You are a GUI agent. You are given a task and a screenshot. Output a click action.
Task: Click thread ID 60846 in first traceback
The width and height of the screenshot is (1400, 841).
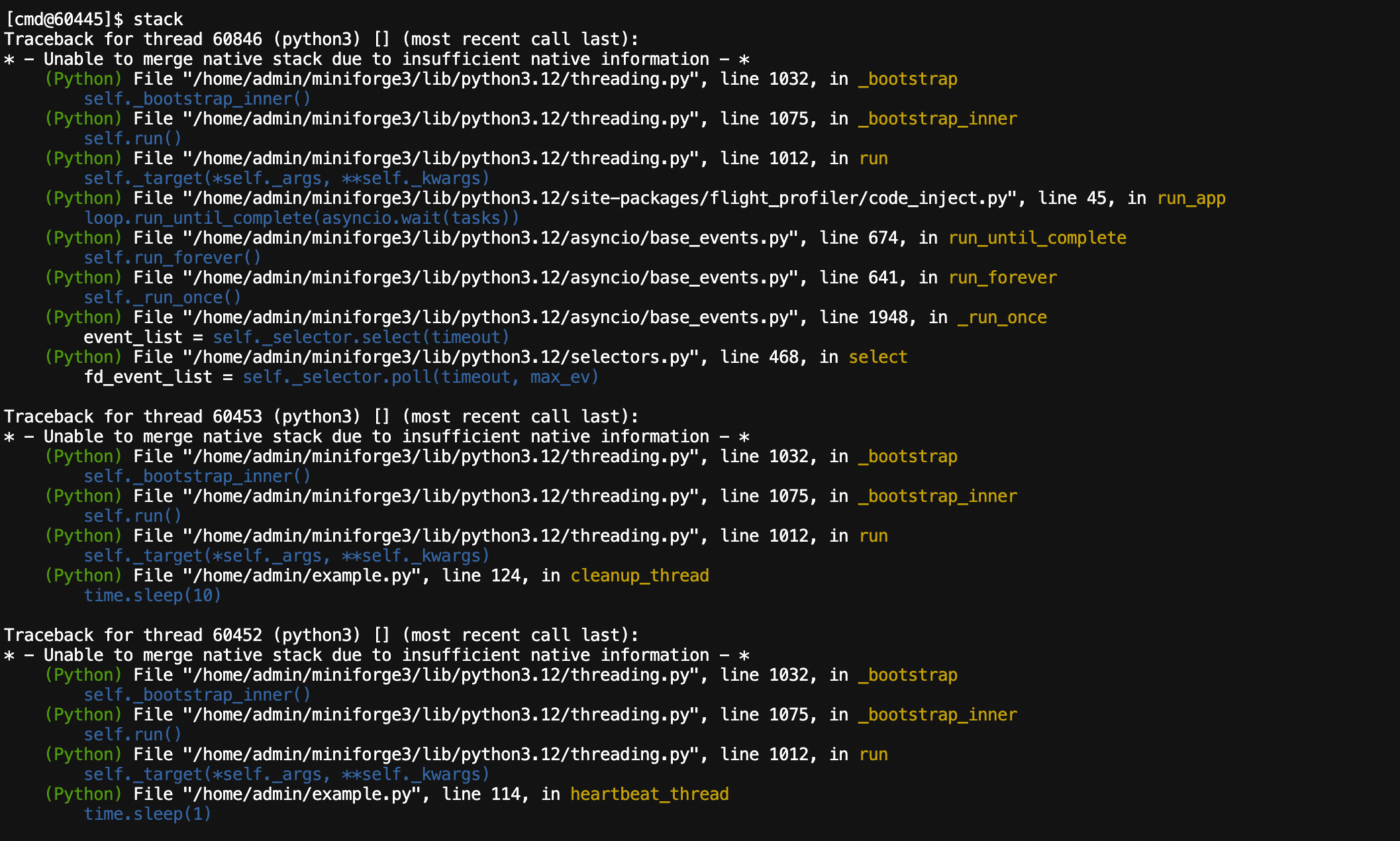tap(237, 39)
